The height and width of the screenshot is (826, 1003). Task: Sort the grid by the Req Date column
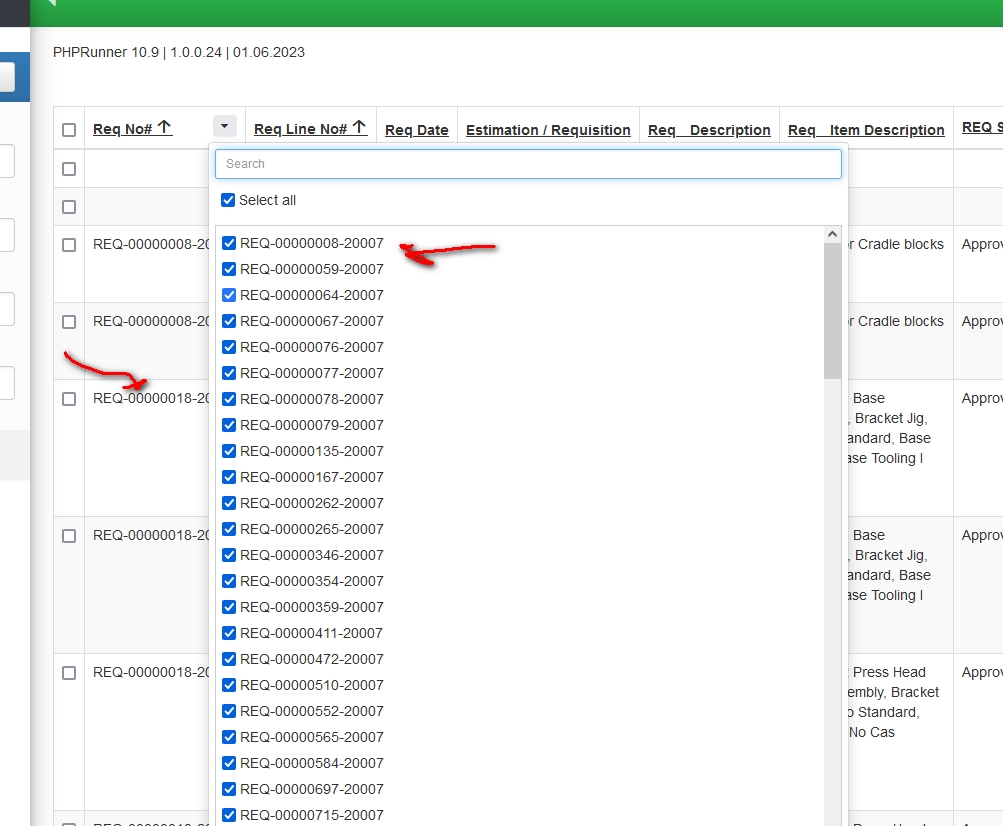click(416, 129)
